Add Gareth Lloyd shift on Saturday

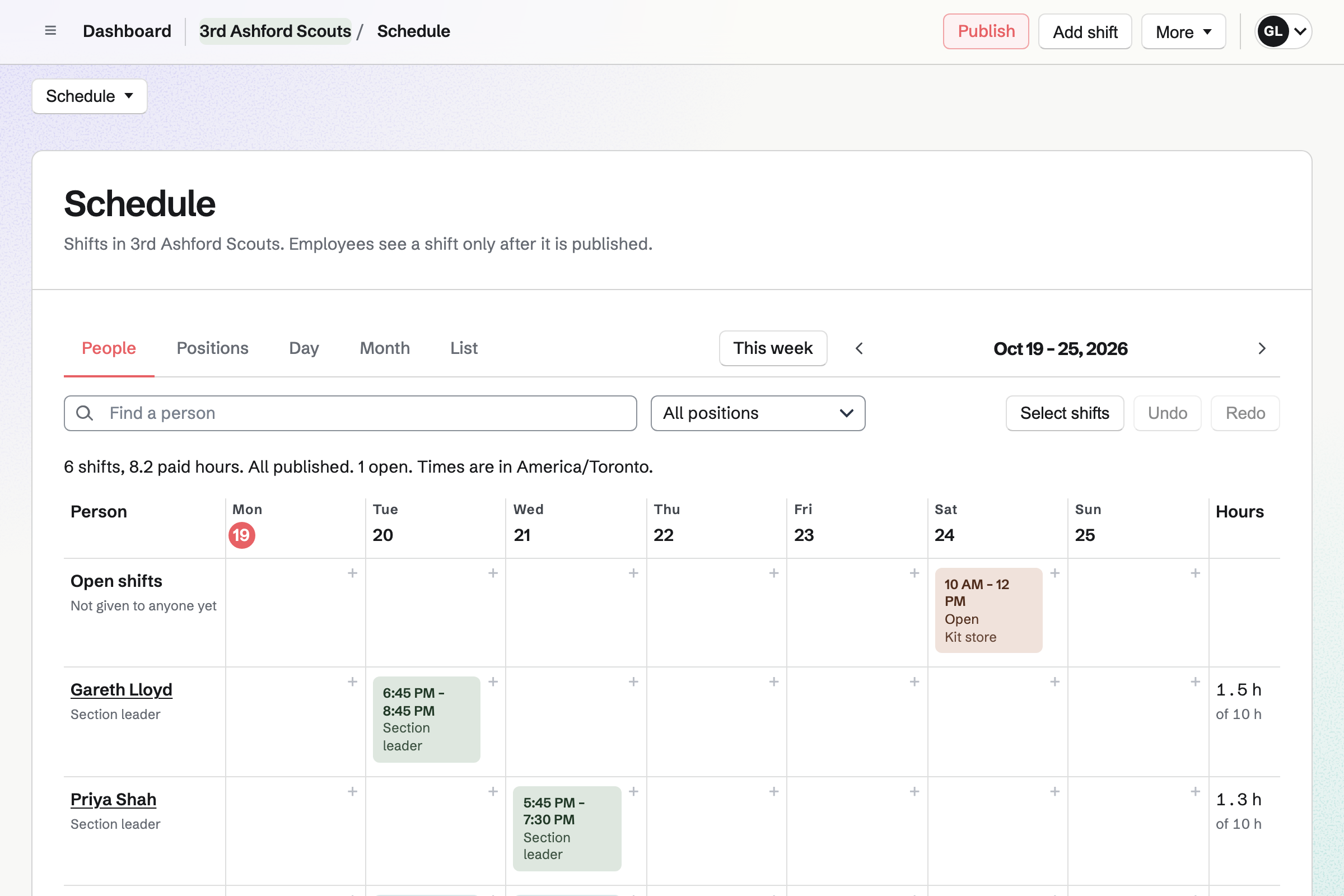click(x=1055, y=682)
